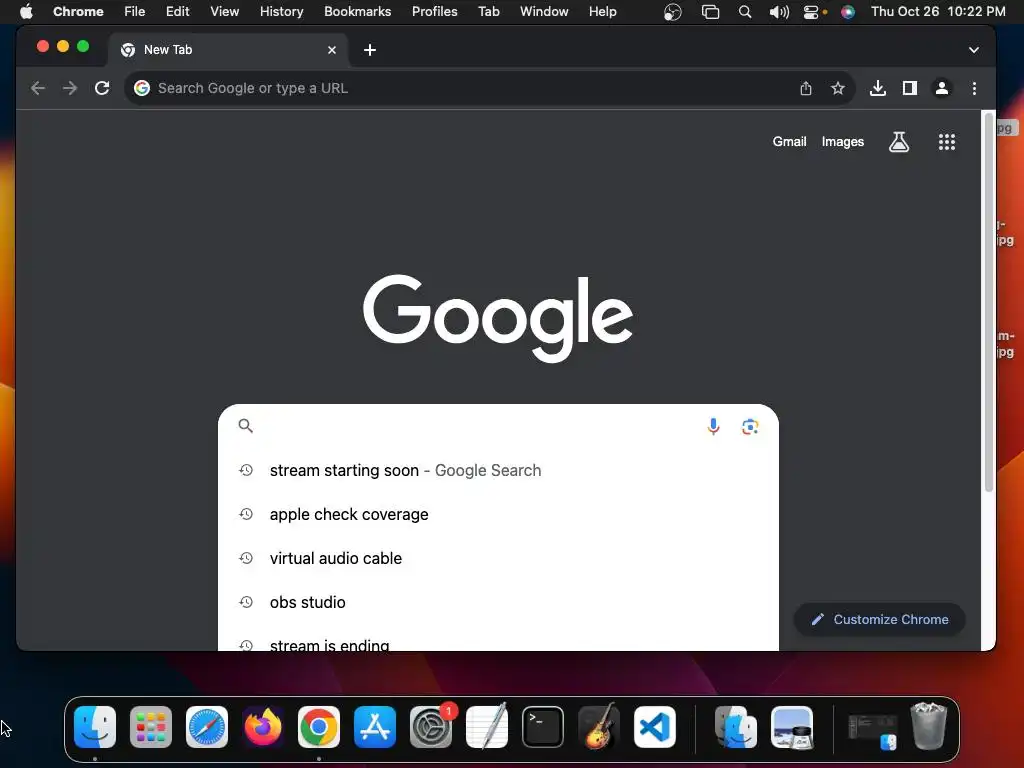
Task: Open Chrome's three-dot menu
Action: pyautogui.click(x=974, y=88)
